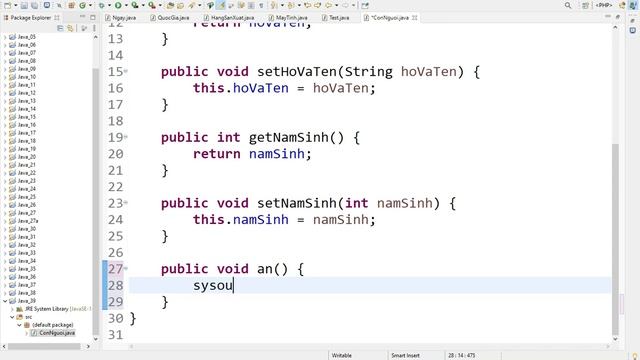Image resolution: width=640 pixels, height=360 pixels.
Task: Minimize the Package Explorer panel
Action: (83, 17)
